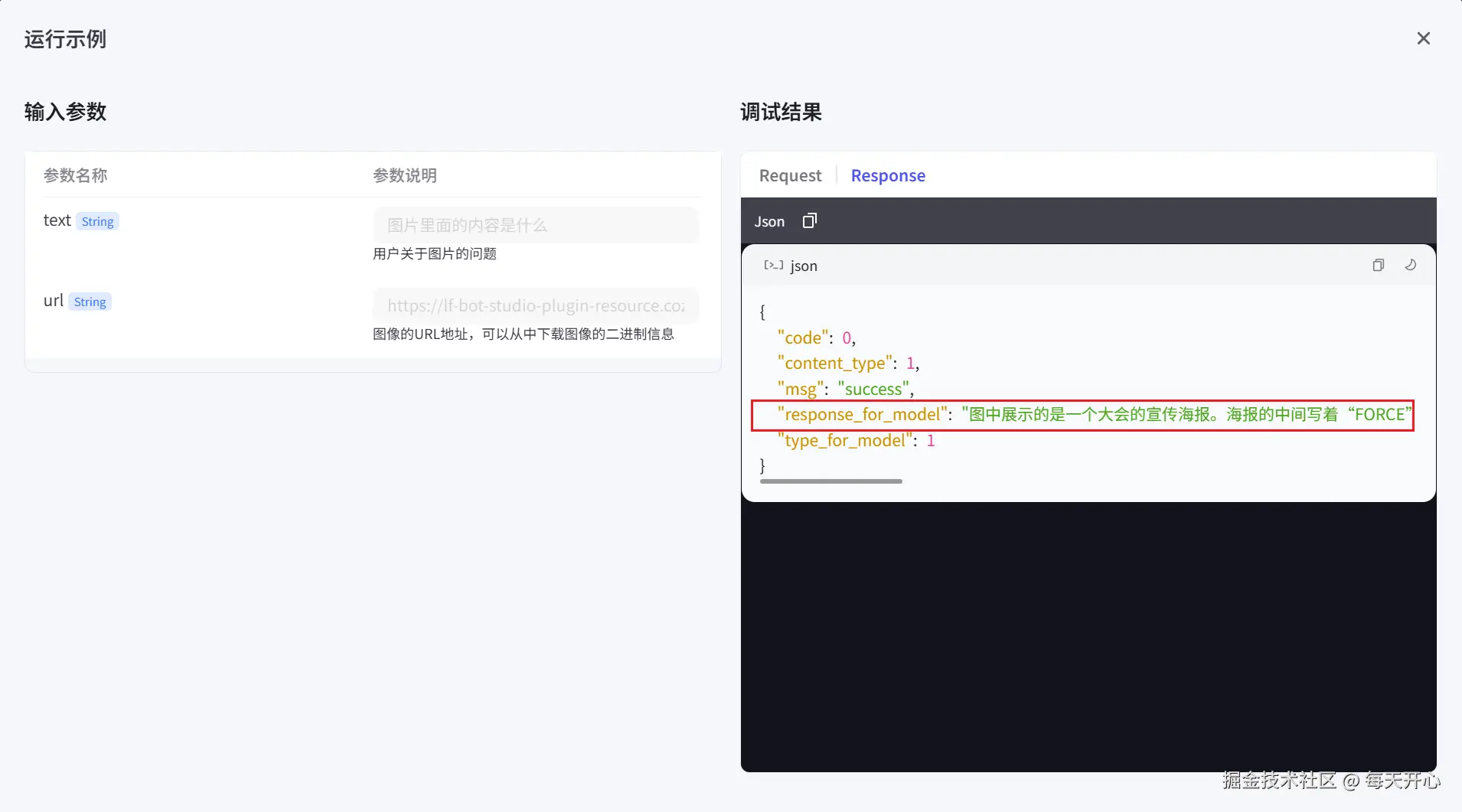The image size is (1462, 812).
Task: Click the Json label in dark header
Action: (x=769, y=221)
